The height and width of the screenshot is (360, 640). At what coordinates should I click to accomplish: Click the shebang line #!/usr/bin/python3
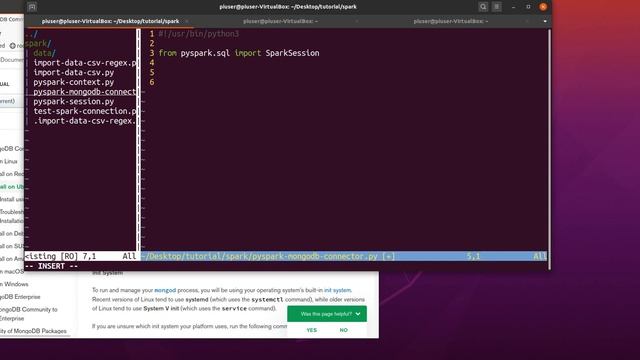[x=199, y=34]
